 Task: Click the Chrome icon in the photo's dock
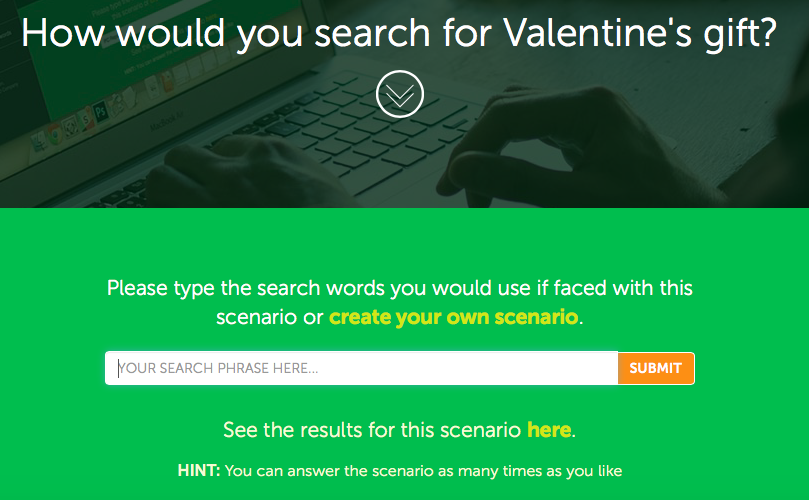click(55, 133)
